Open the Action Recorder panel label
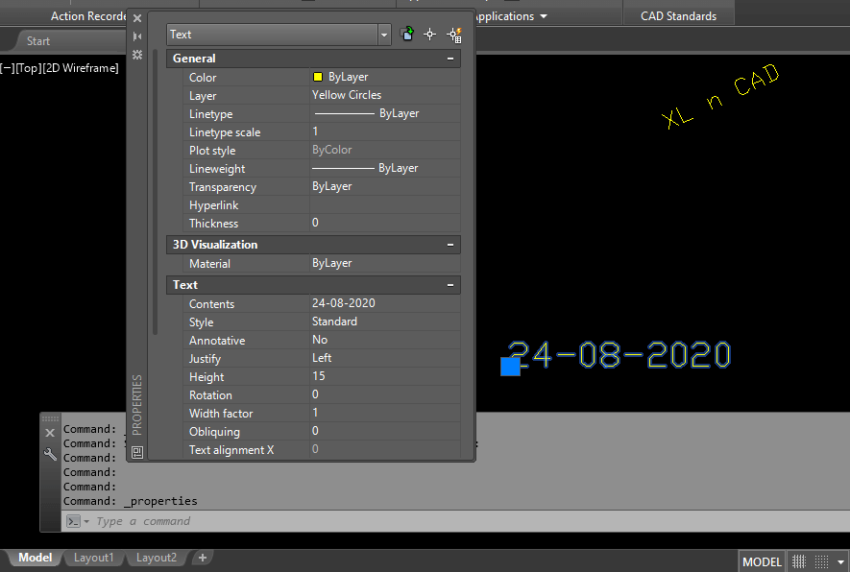This screenshot has width=850, height=572. click(x=88, y=16)
